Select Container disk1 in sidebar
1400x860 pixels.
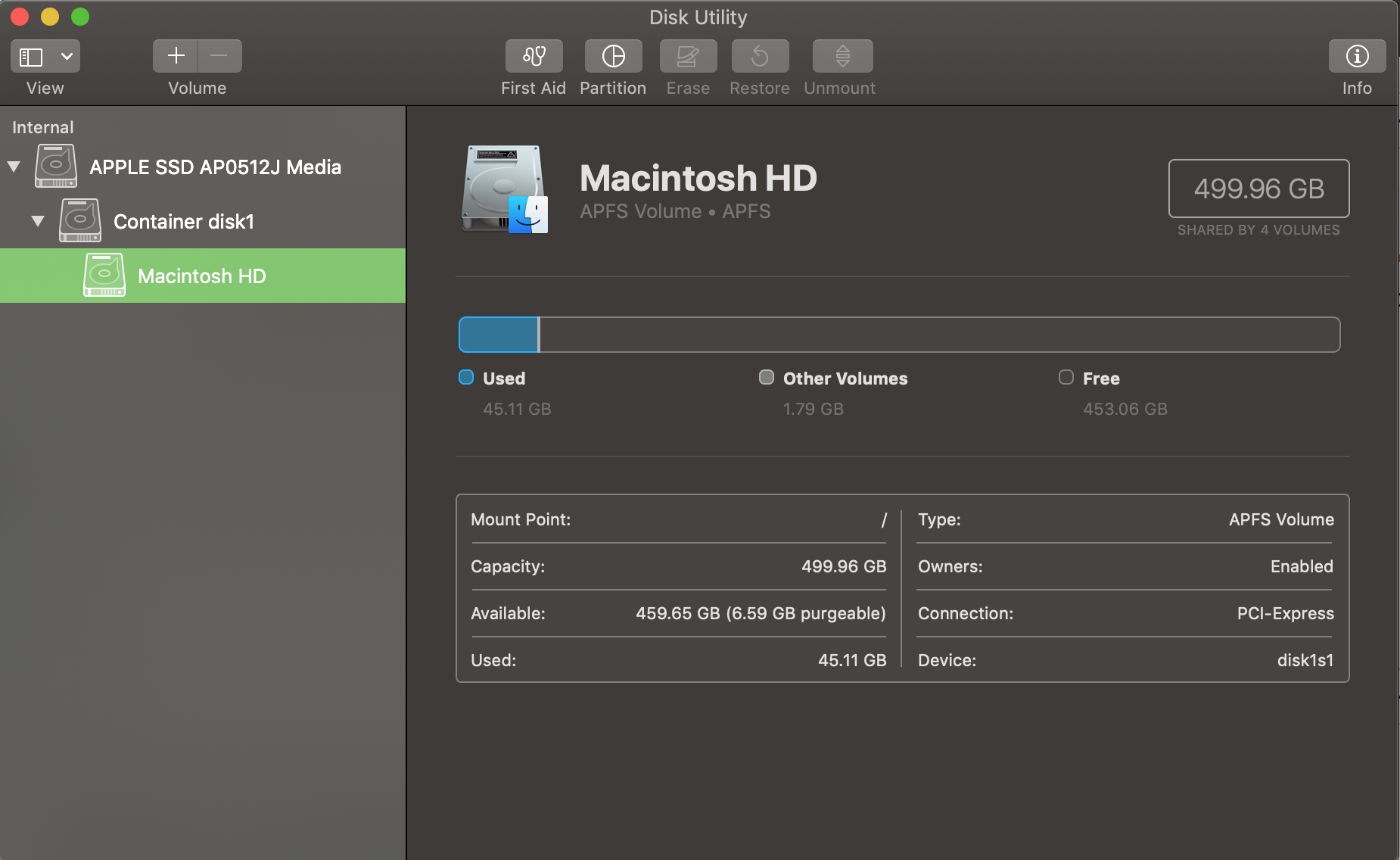click(x=203, y=221)
